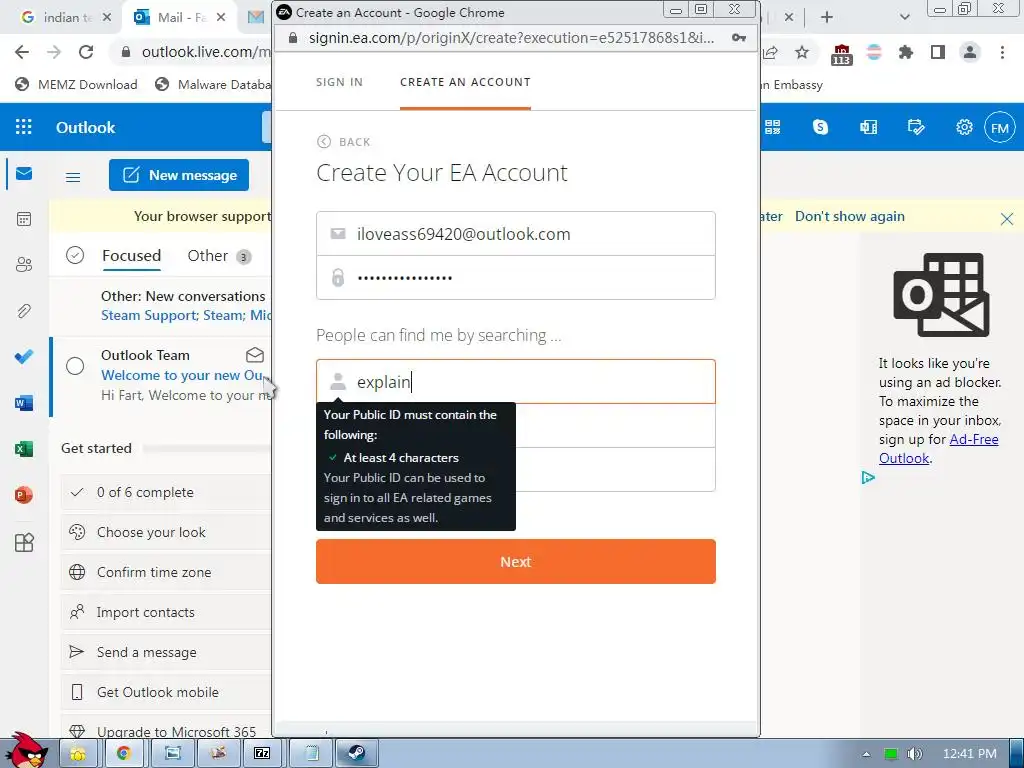Open Confirm time zone item
This screenshot has height=768, width=1024.
click(x=167, y=572)
